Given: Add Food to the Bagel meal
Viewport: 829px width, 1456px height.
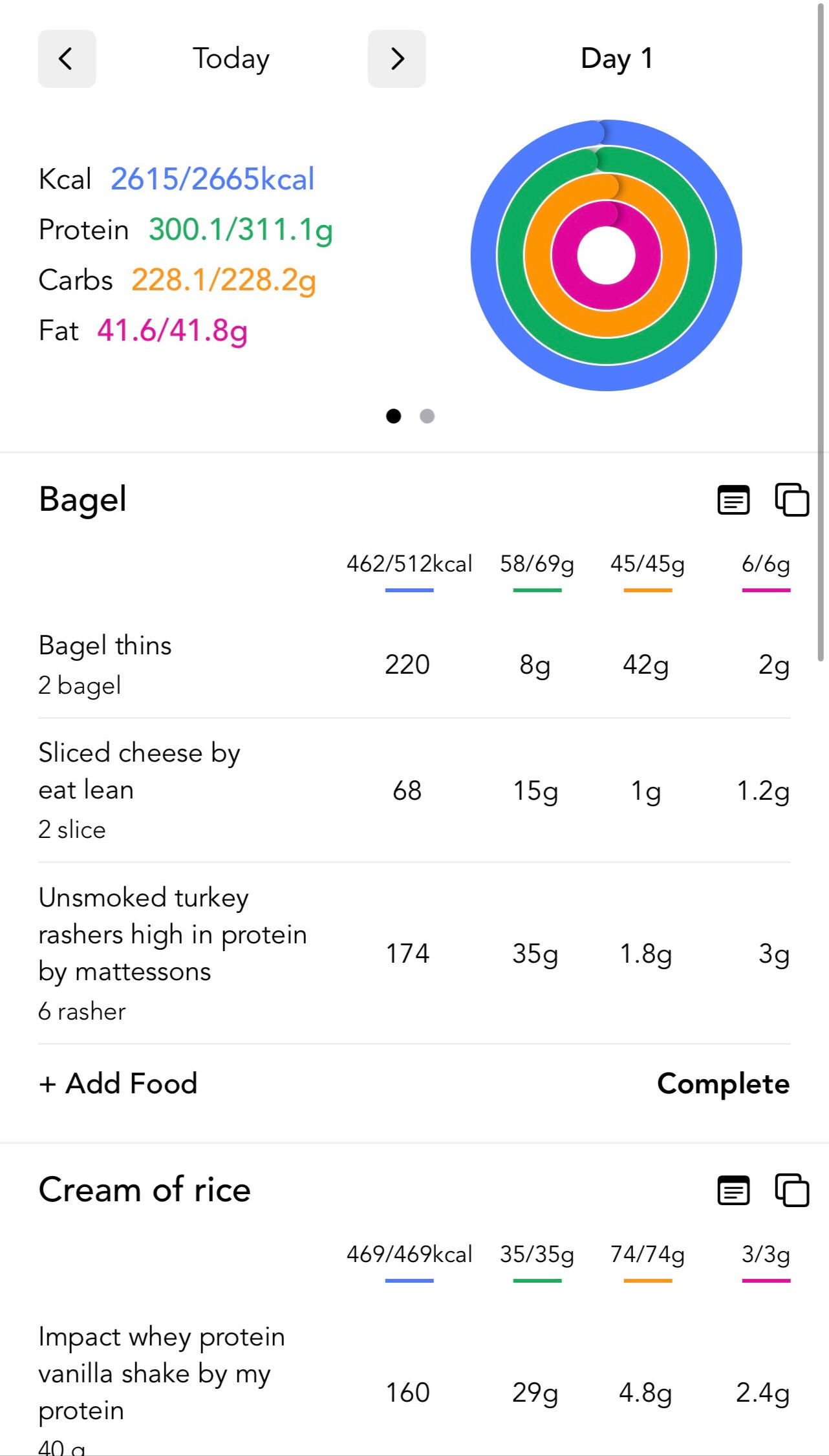Looking at the screenshot, I should coord(118,1084).
